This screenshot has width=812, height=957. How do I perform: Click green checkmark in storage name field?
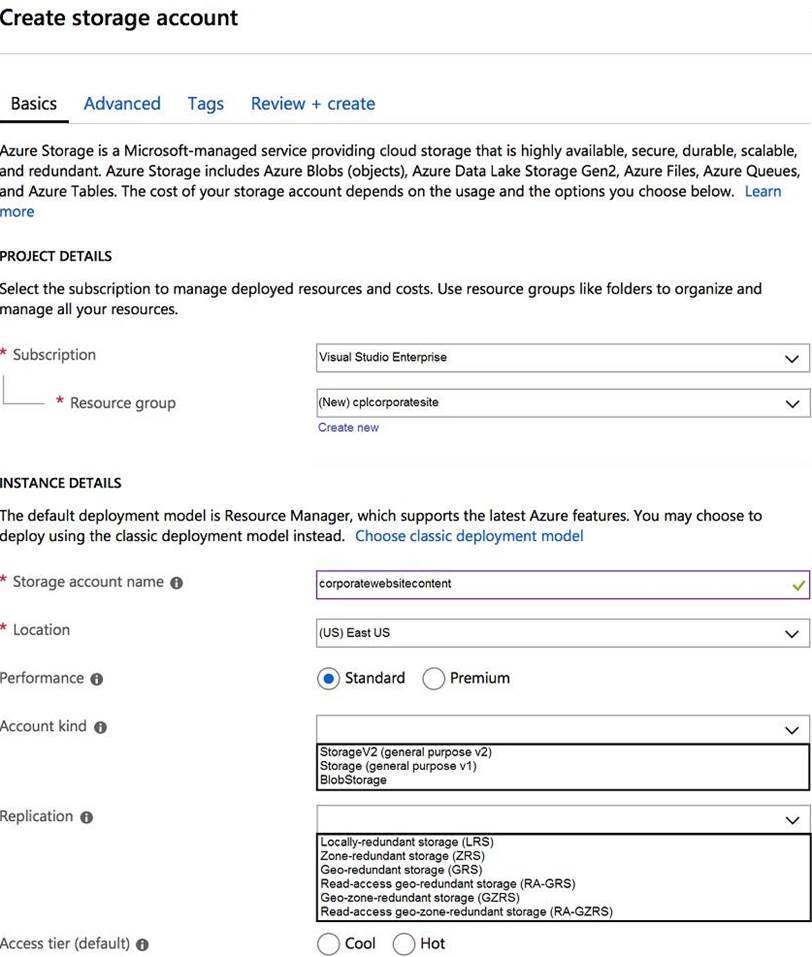coord(798,585)
